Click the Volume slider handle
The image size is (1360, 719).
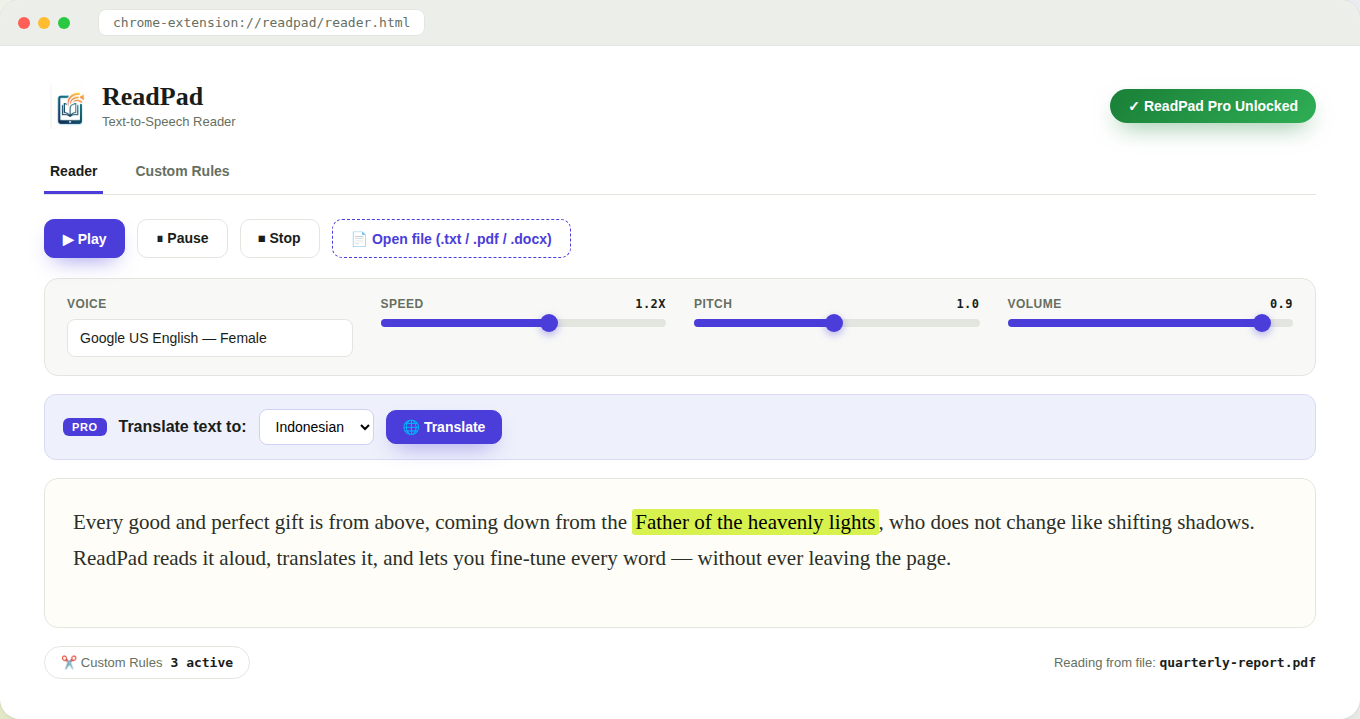pos(1262,323)
